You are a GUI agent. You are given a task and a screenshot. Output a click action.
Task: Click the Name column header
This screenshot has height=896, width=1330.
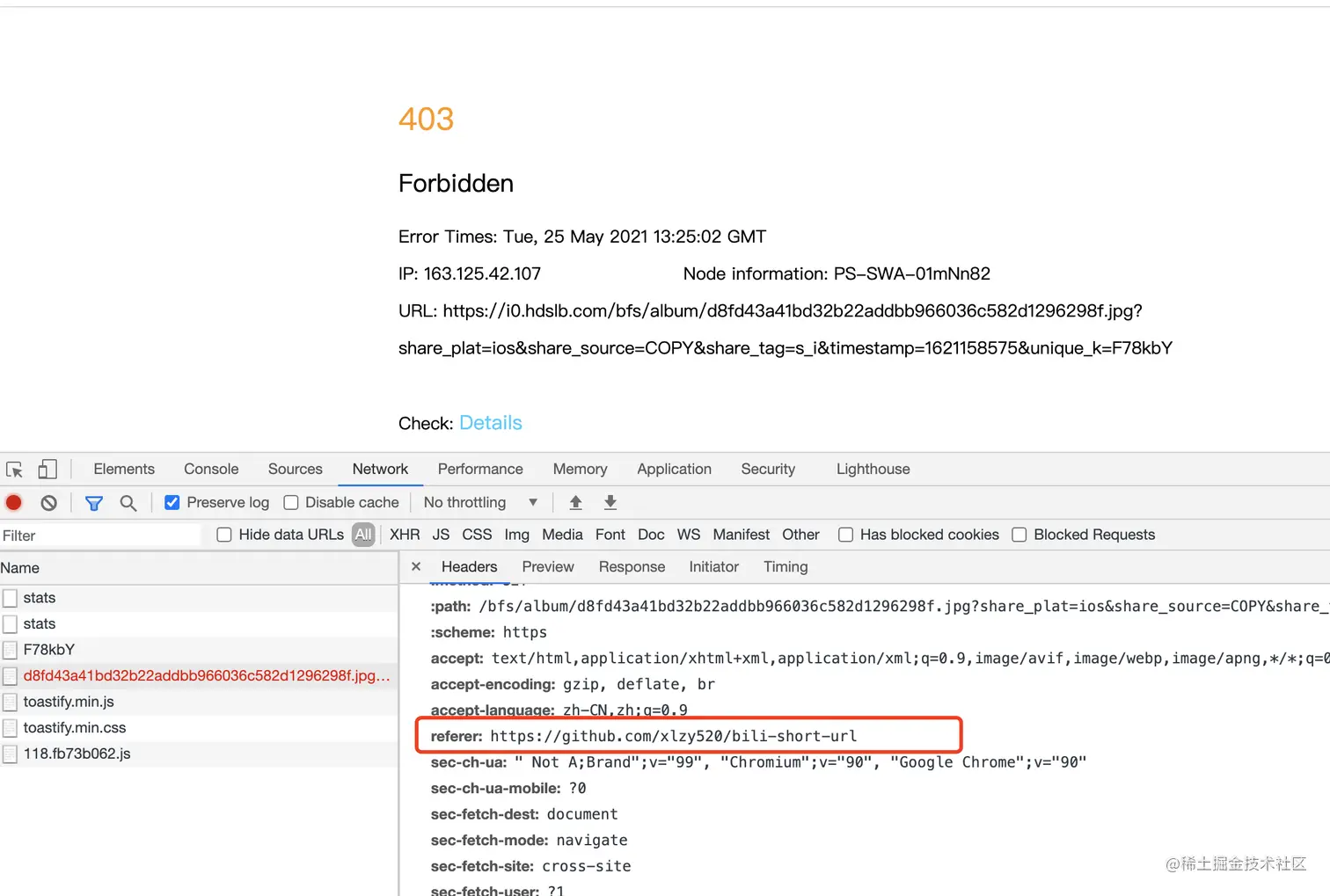(199, 568)
